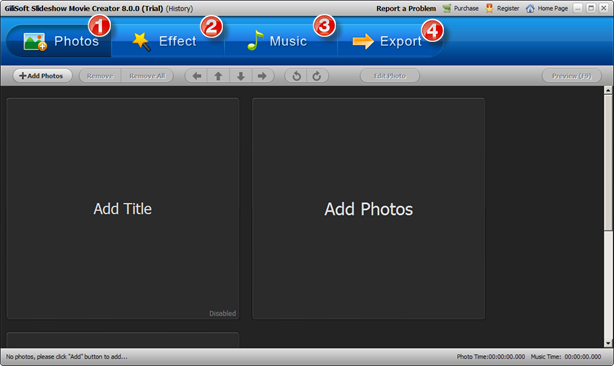Move photo up with up arrow icon
This screenshot has width=614, height=366.
[x=219, y=76]
